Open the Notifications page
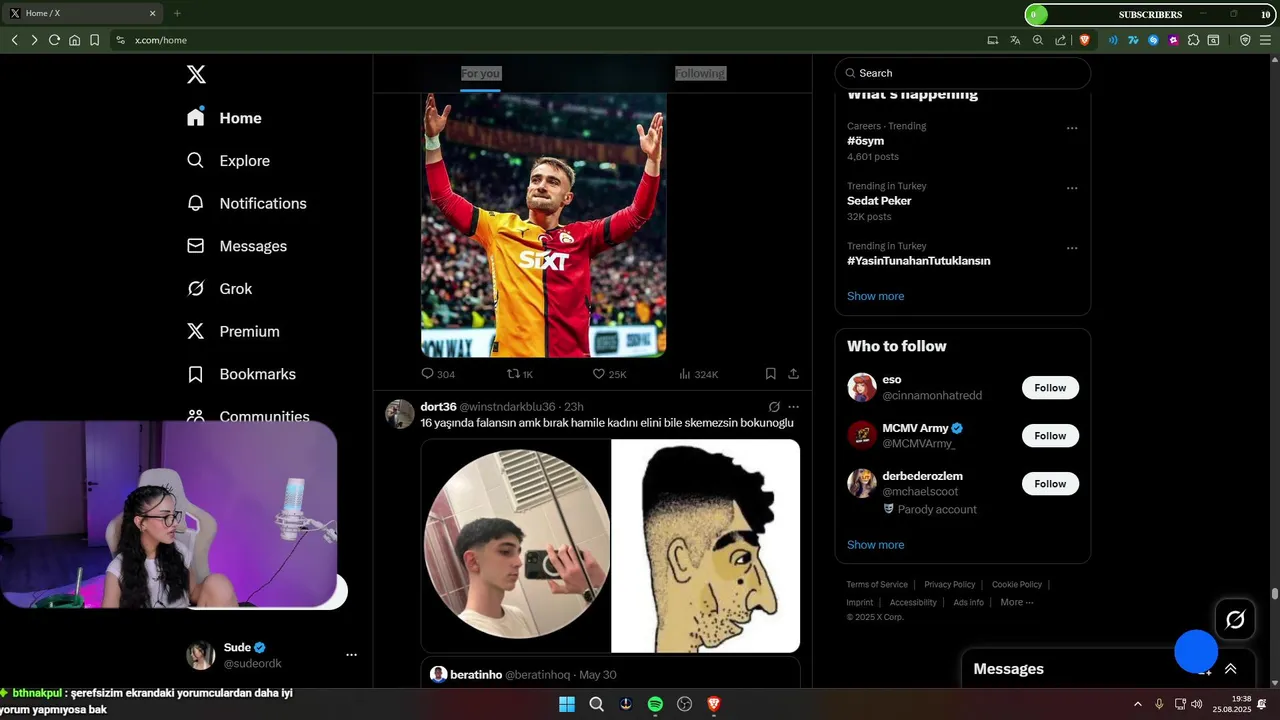The width and height of the screenshot is (1280, 720). (x=246, y=203)
